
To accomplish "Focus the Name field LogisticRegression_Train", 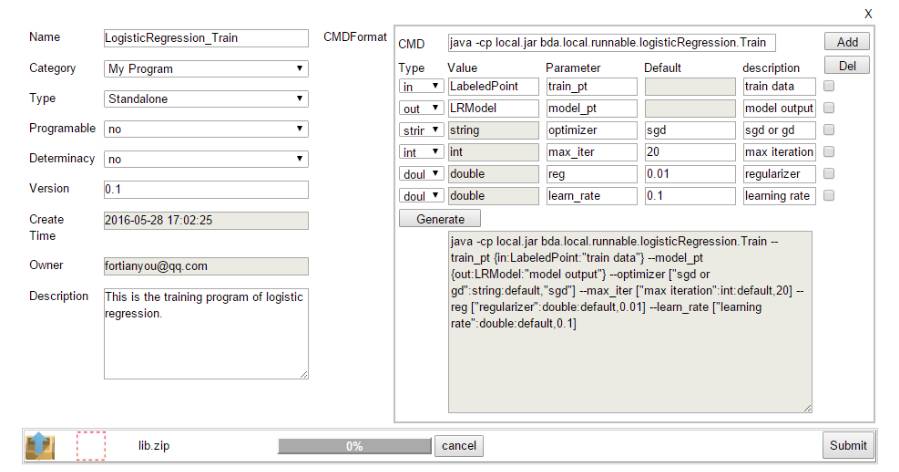I will pyautogui.click(x=206, y=38).
